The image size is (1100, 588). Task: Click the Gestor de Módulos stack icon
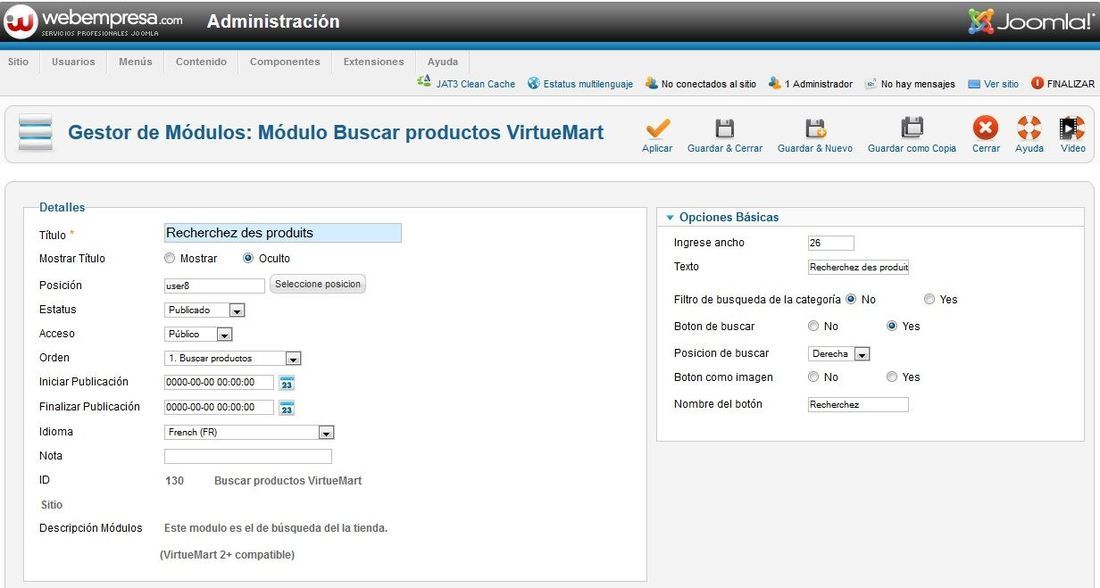coord(35,132)
